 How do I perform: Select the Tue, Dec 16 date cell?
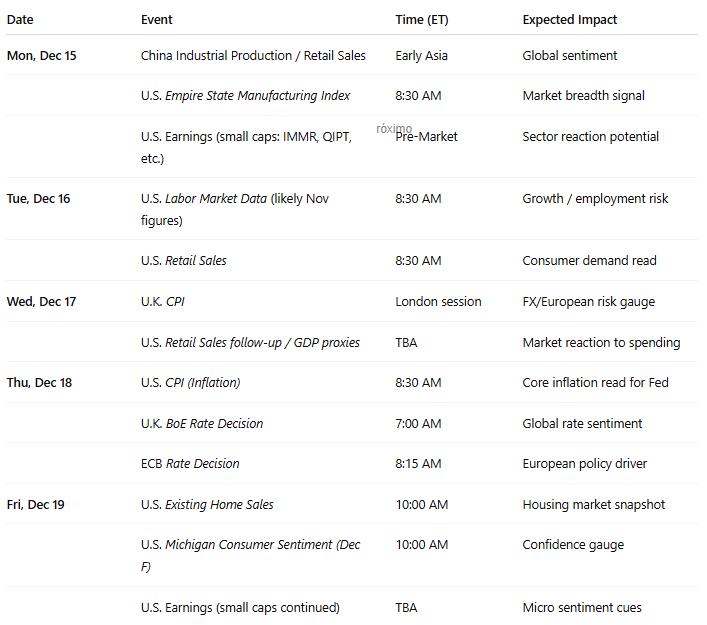pos(38,198)
